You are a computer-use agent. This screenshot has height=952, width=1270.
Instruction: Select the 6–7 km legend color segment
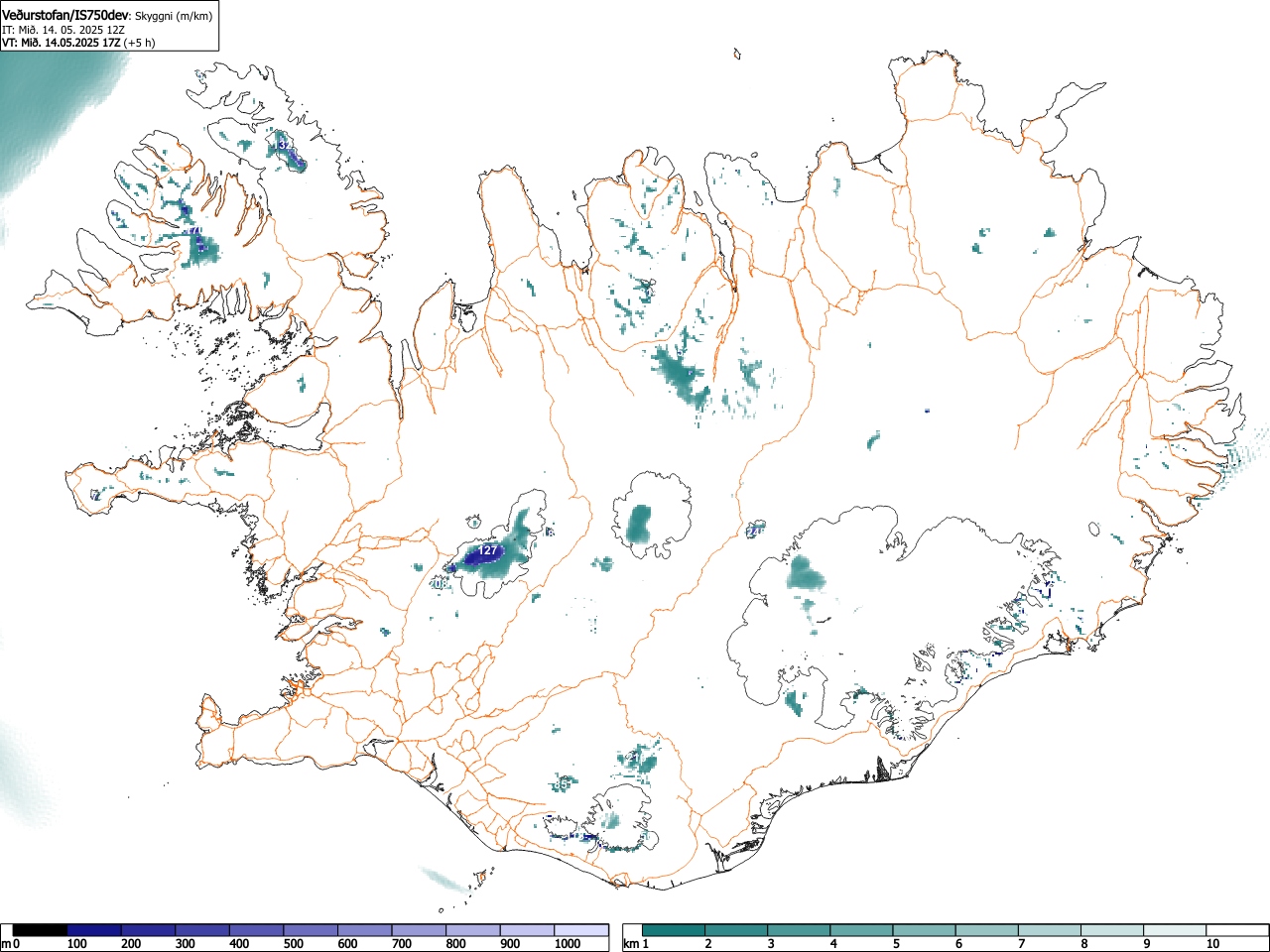tap(986, 930)
